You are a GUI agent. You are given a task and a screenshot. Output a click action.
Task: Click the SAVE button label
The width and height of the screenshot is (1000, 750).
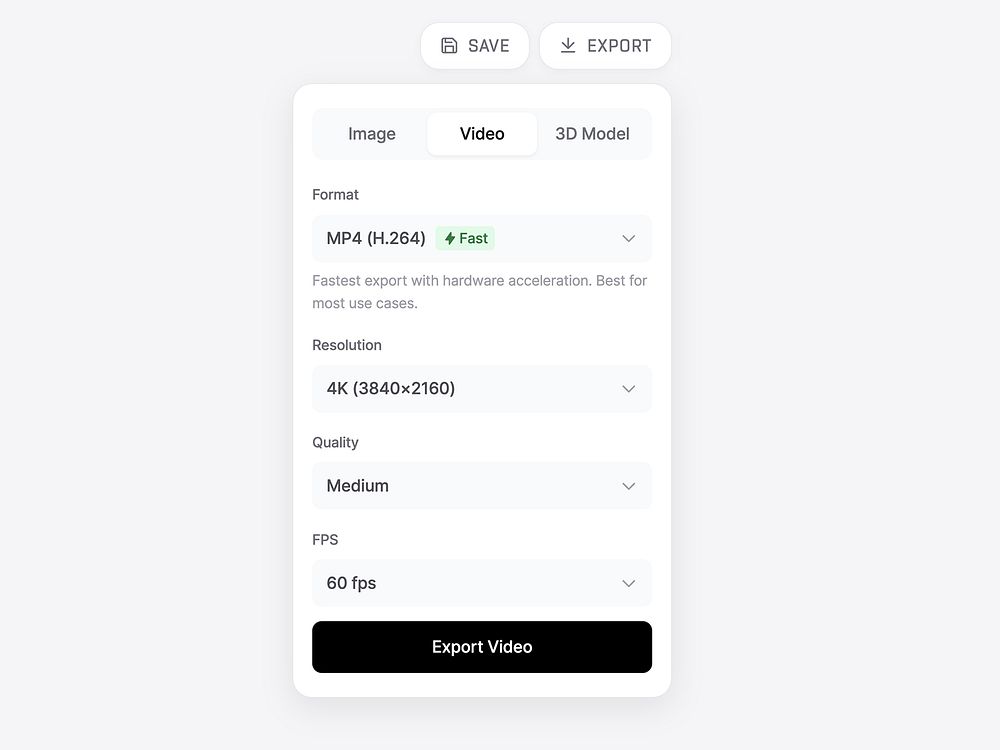pos(489,46)
